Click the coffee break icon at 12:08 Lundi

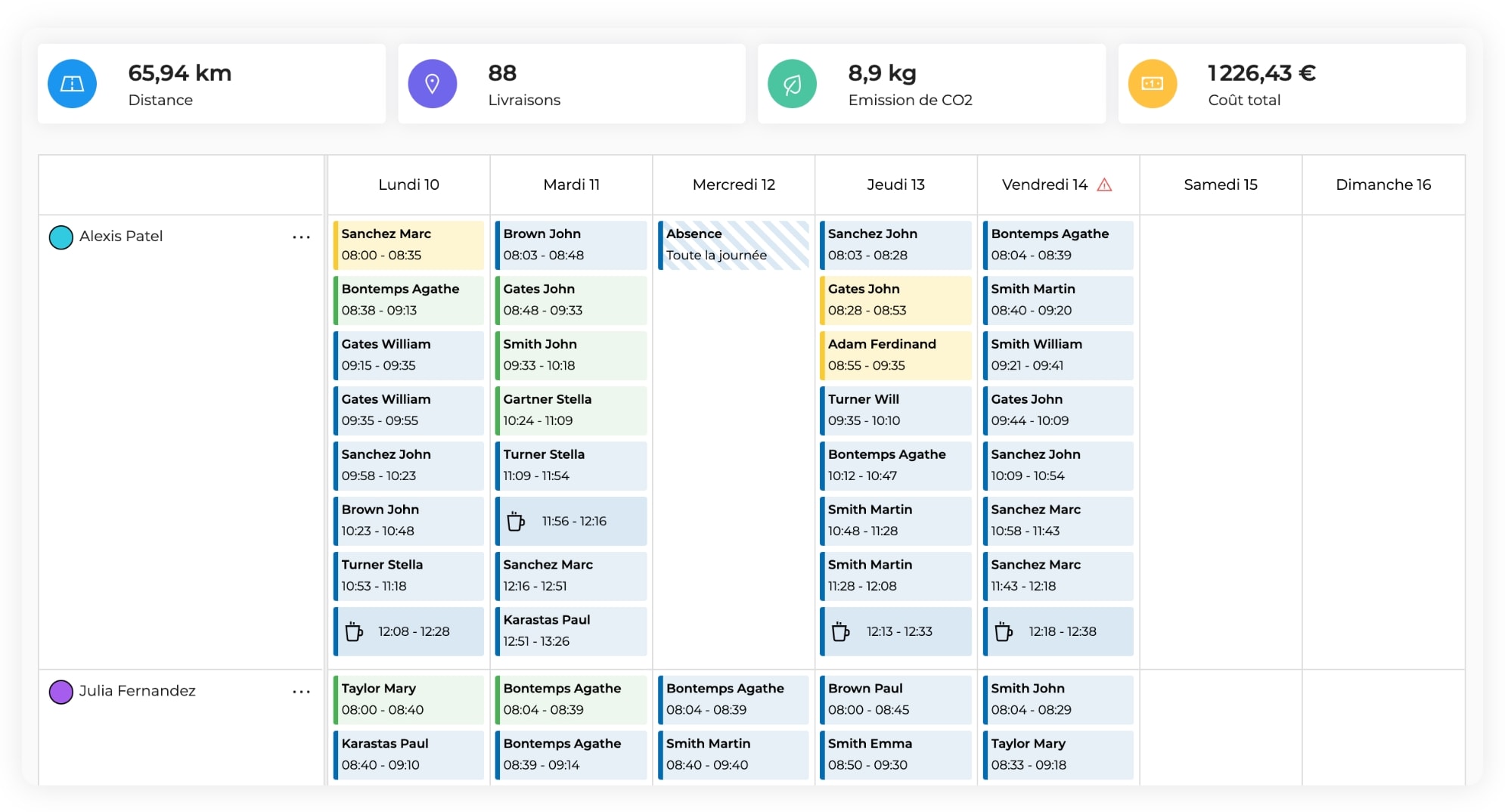[x=352, y=631]
